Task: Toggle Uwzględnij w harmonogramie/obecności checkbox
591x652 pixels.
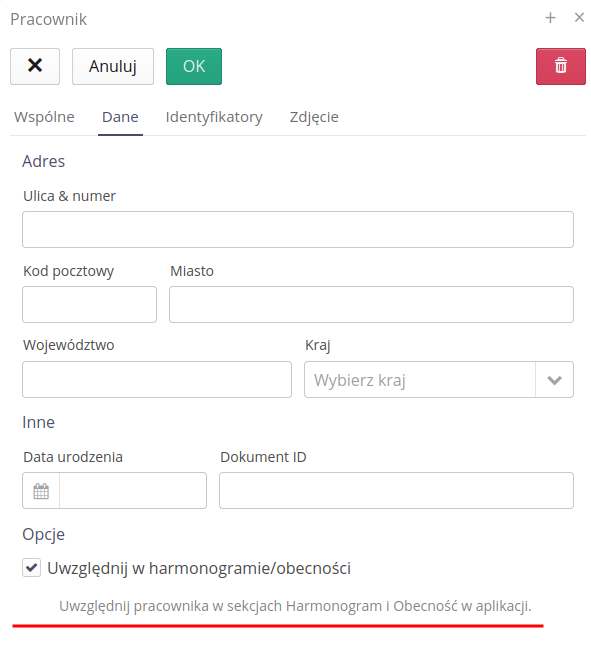Action: tap(32, 568)
